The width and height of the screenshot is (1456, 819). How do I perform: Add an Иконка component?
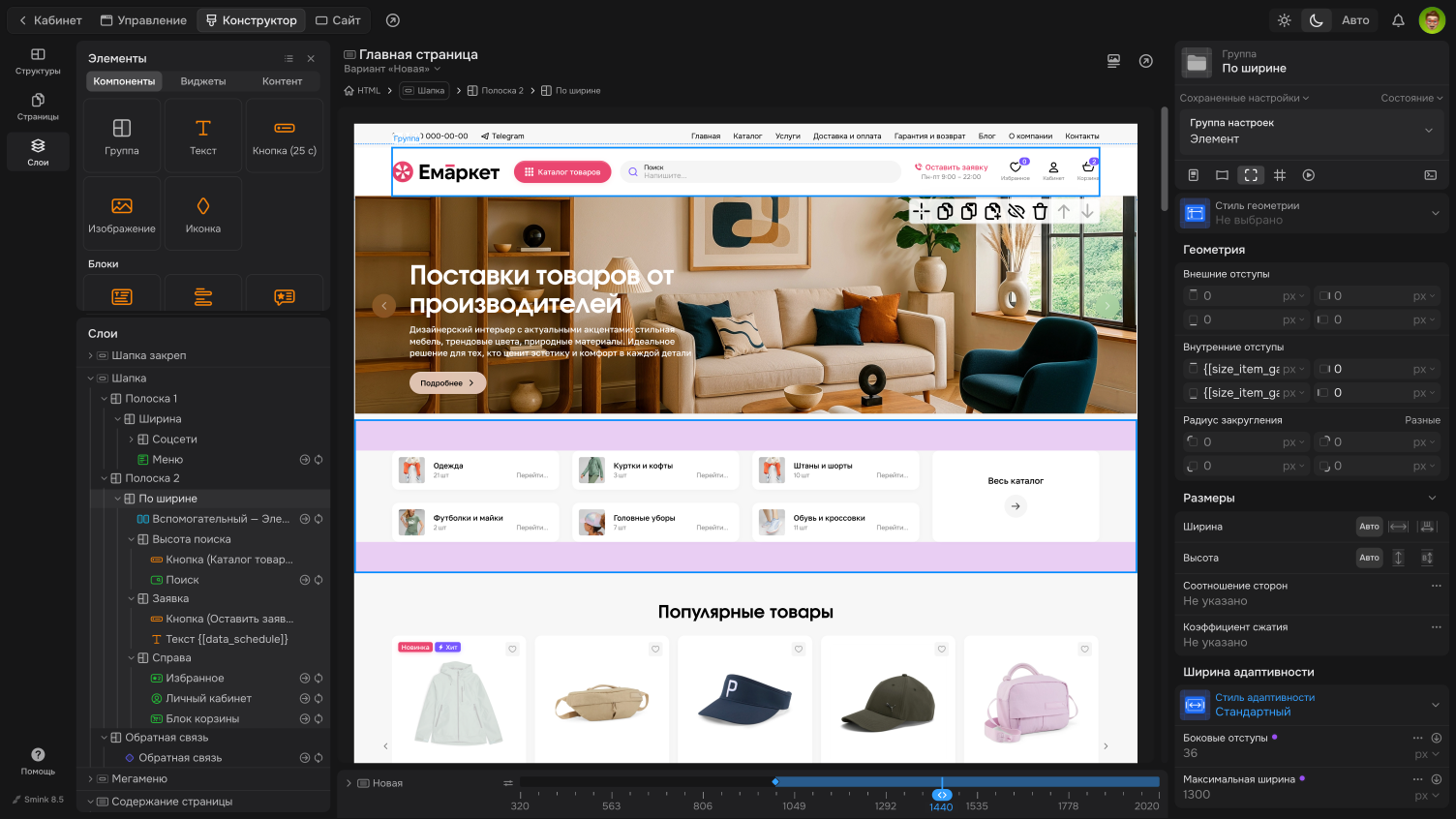203,214
